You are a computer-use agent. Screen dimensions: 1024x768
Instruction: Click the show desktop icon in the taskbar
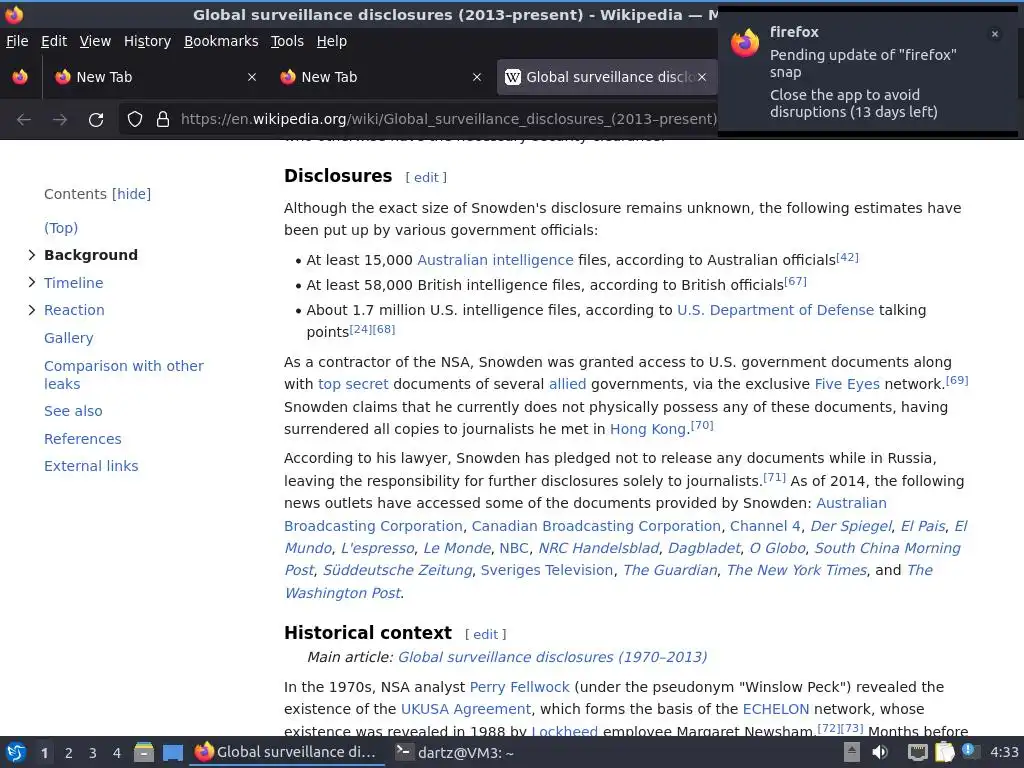click(172, 753)
